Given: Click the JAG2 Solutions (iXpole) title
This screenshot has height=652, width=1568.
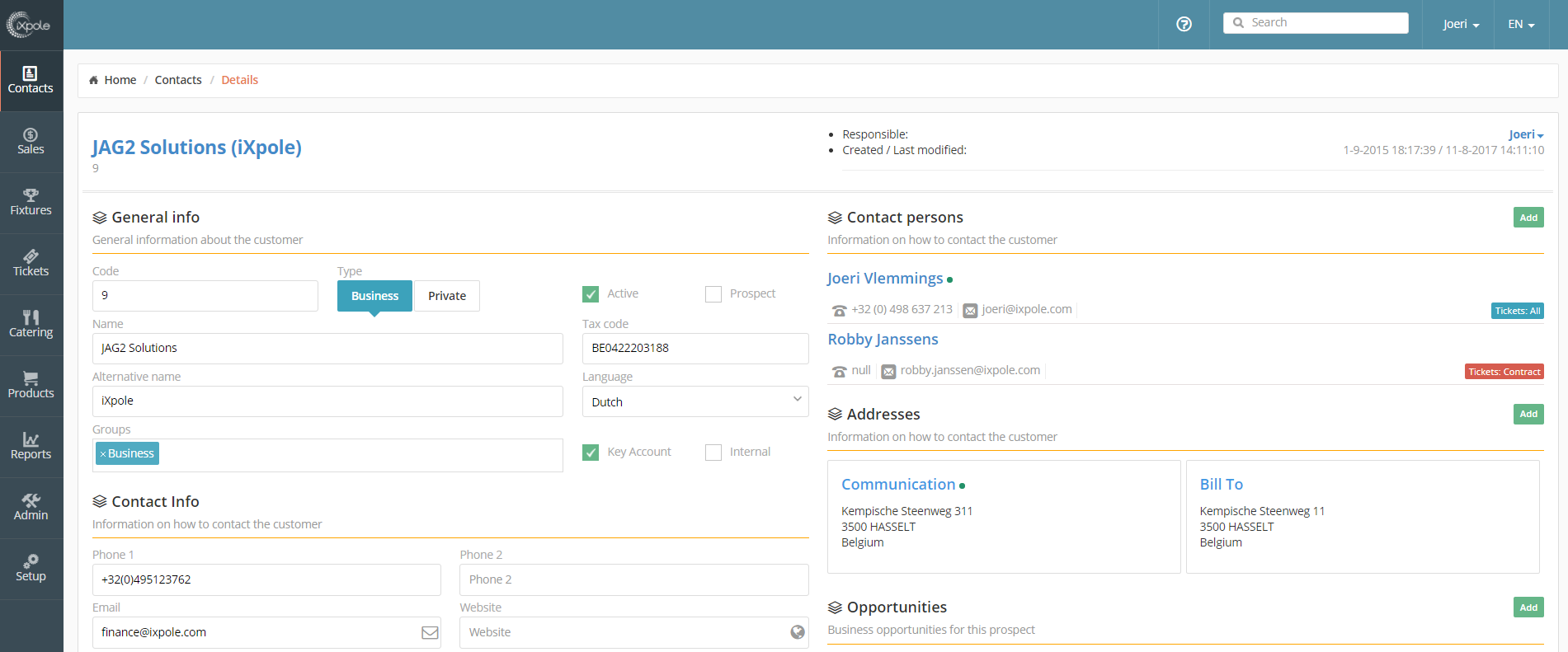Looking at the screenshot, I should [197, 148].
